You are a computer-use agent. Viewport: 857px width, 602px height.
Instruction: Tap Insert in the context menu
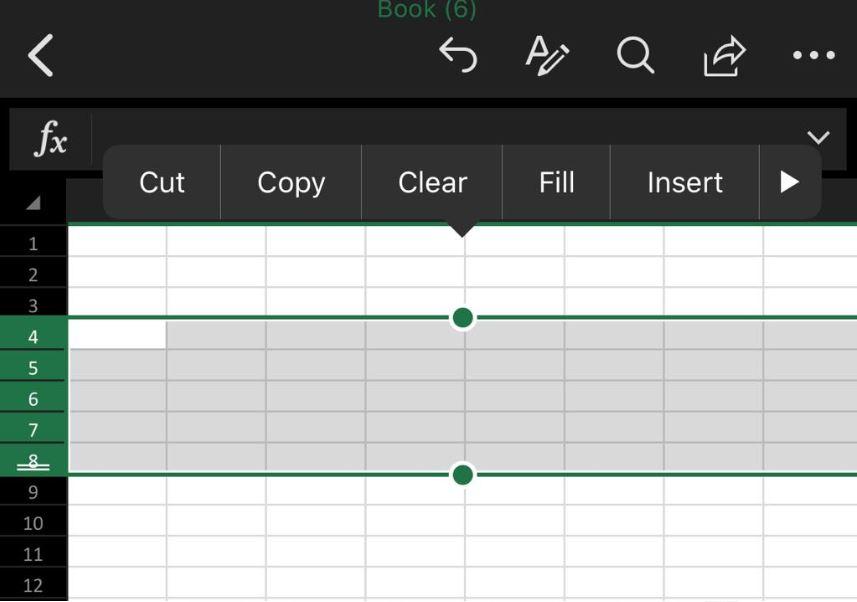click(685, 182)
